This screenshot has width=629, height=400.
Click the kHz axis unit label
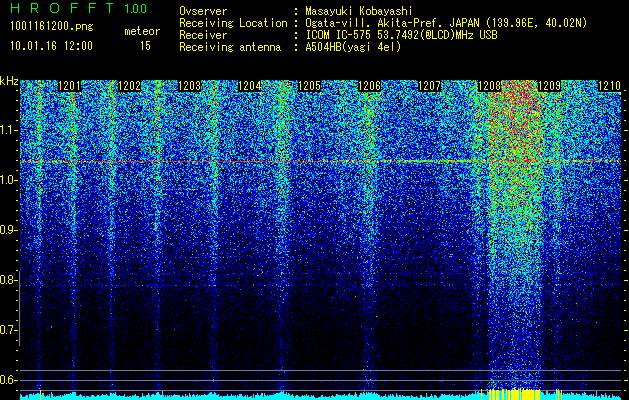coord(9,81)
